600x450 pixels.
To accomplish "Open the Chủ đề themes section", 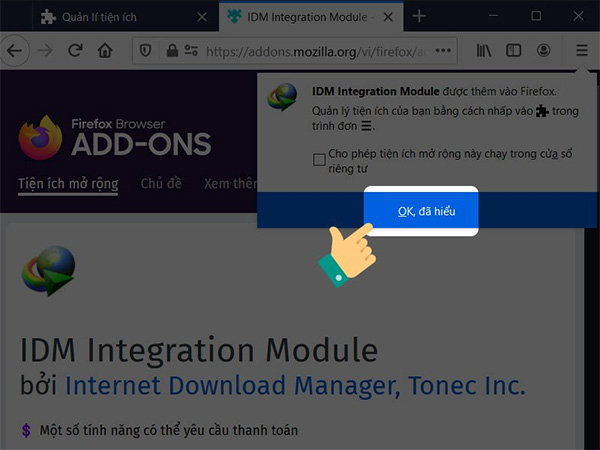I will click(161, 183).
